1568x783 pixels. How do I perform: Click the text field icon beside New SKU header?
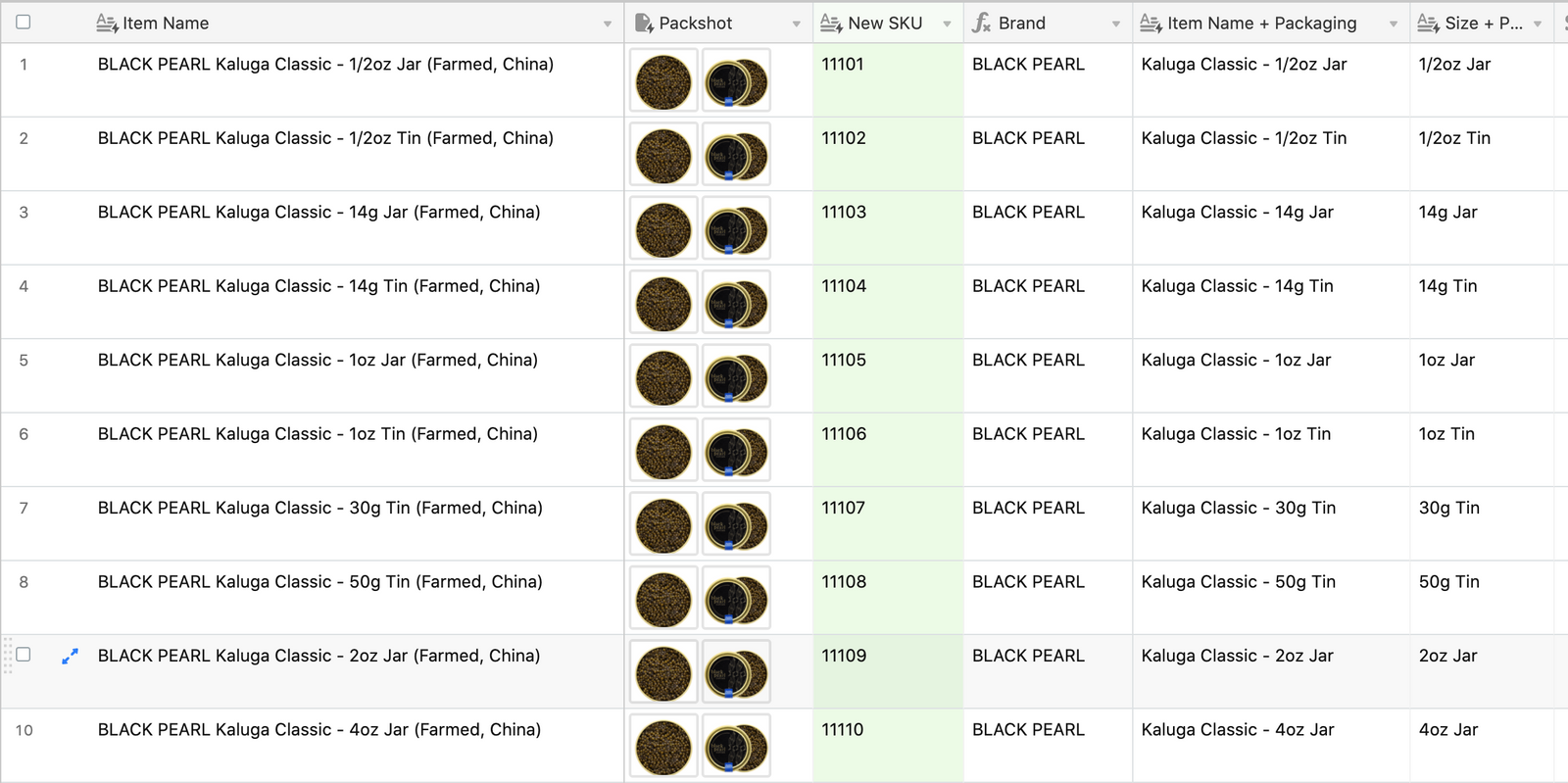[831, 23]
